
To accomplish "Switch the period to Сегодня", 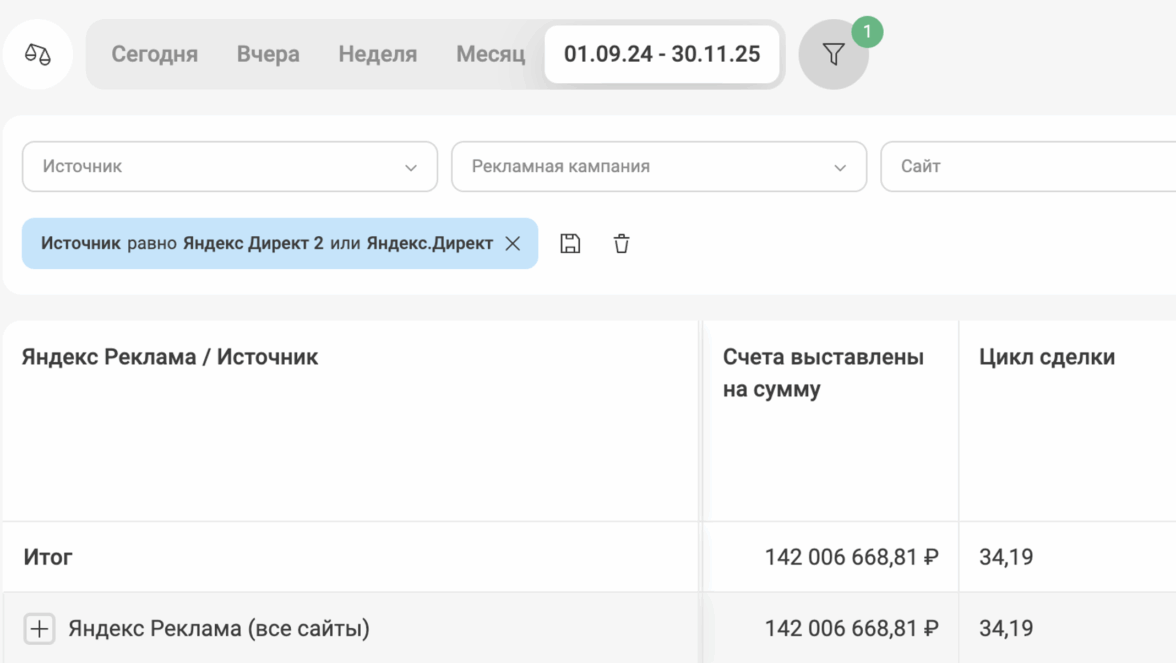I will [x=154, y=54].
